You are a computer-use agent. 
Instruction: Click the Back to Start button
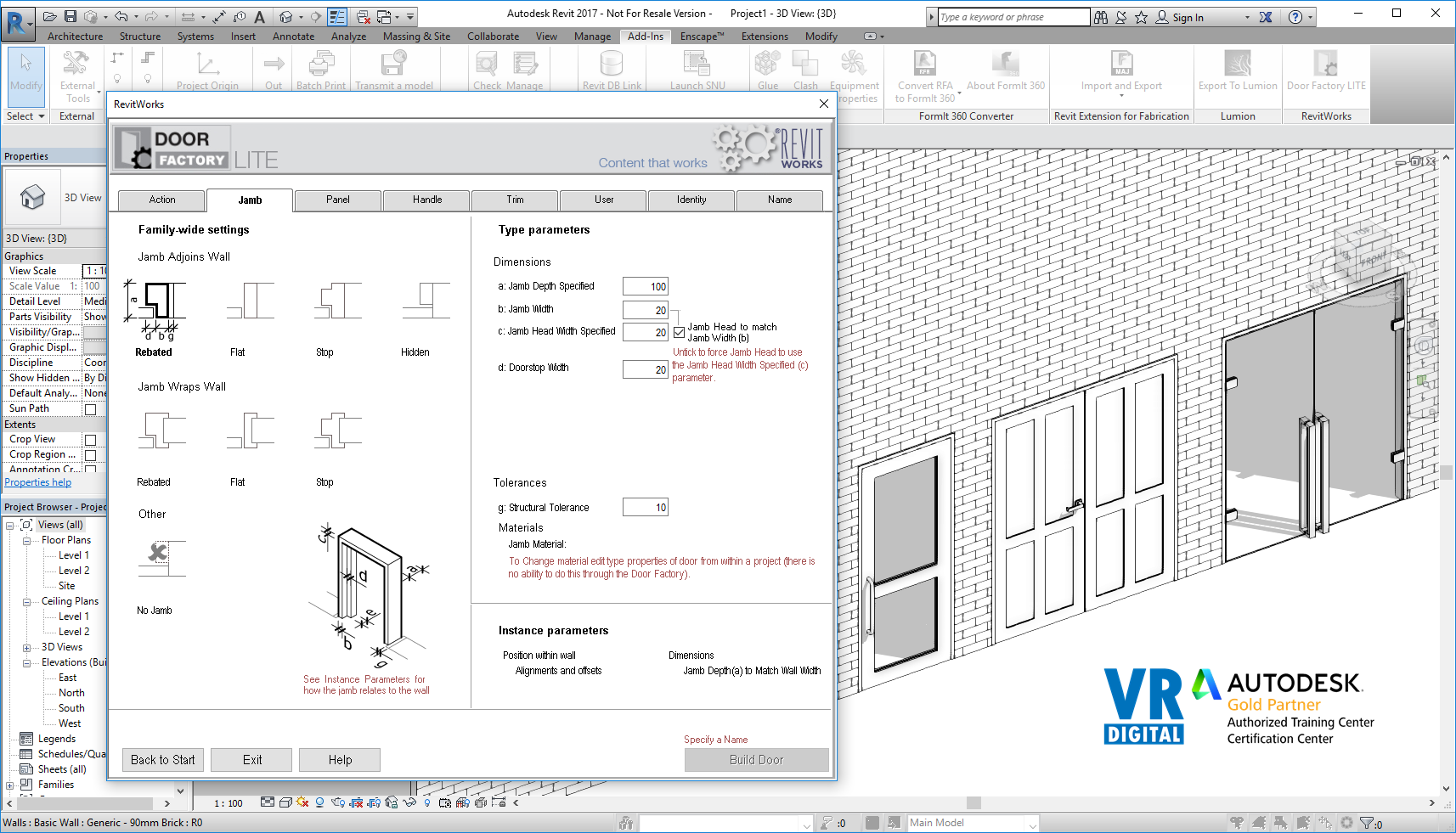pos(163,760)
